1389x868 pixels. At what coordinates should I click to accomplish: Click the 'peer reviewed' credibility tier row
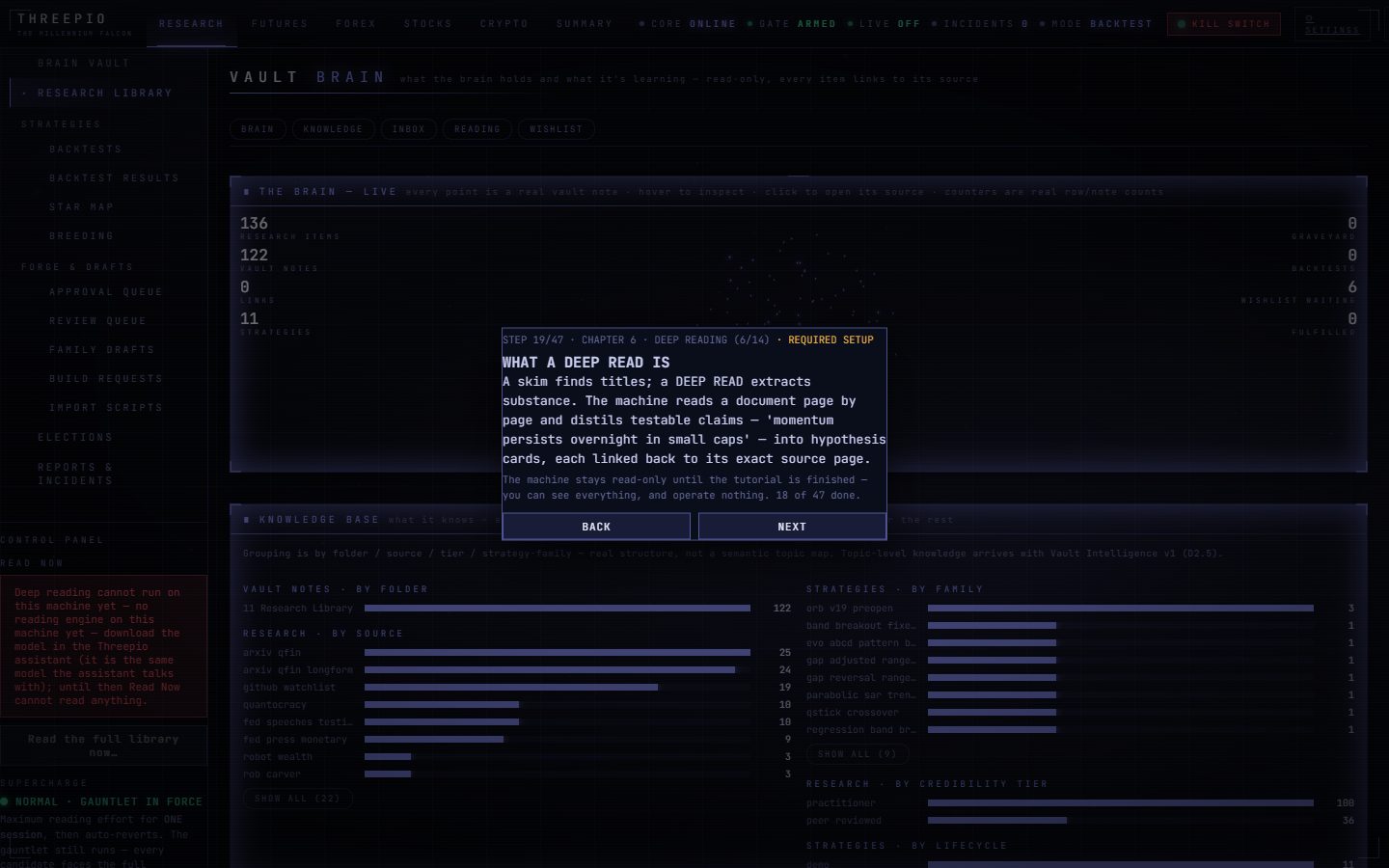(1080, 821)
